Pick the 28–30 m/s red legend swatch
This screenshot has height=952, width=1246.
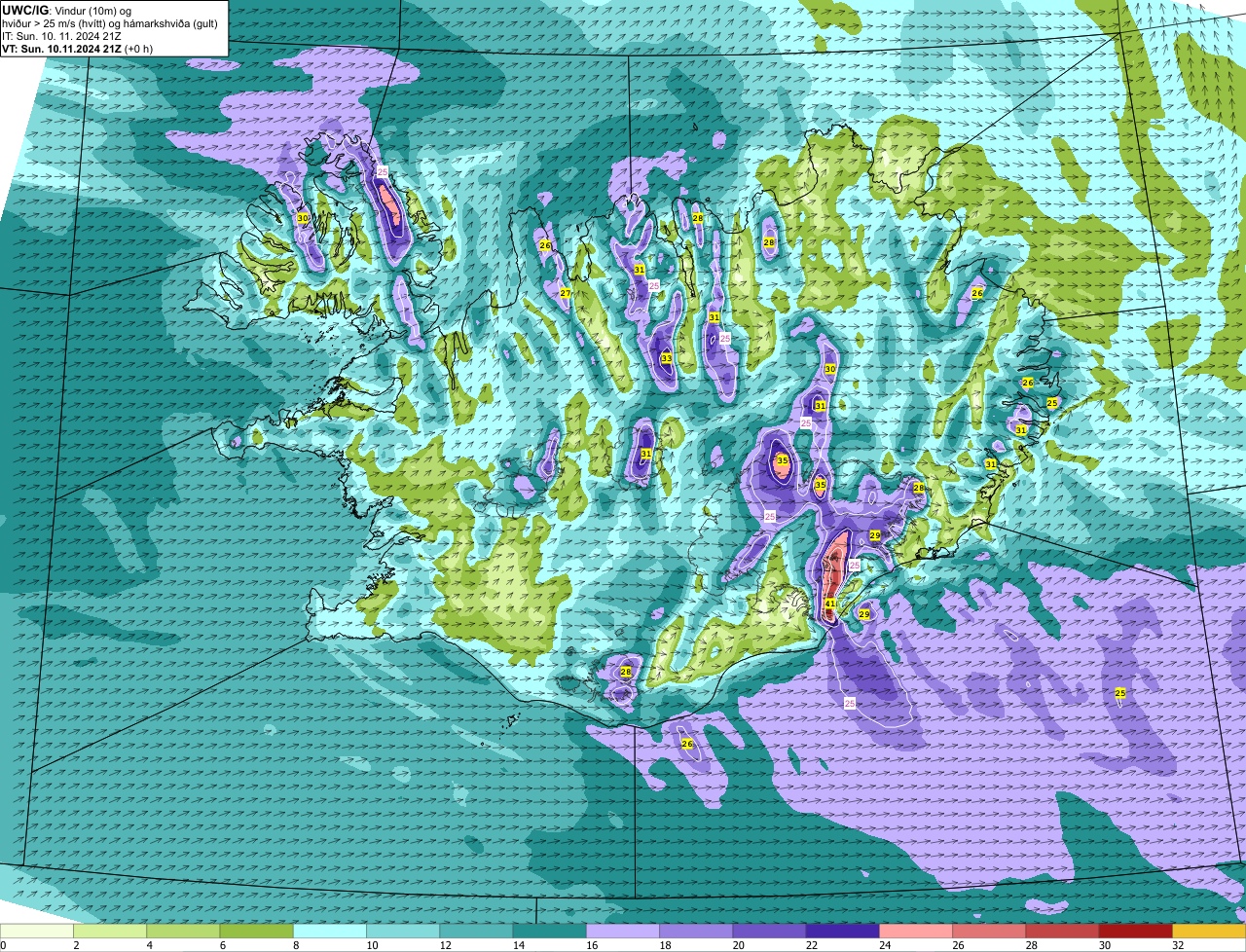click(1062, 931)
